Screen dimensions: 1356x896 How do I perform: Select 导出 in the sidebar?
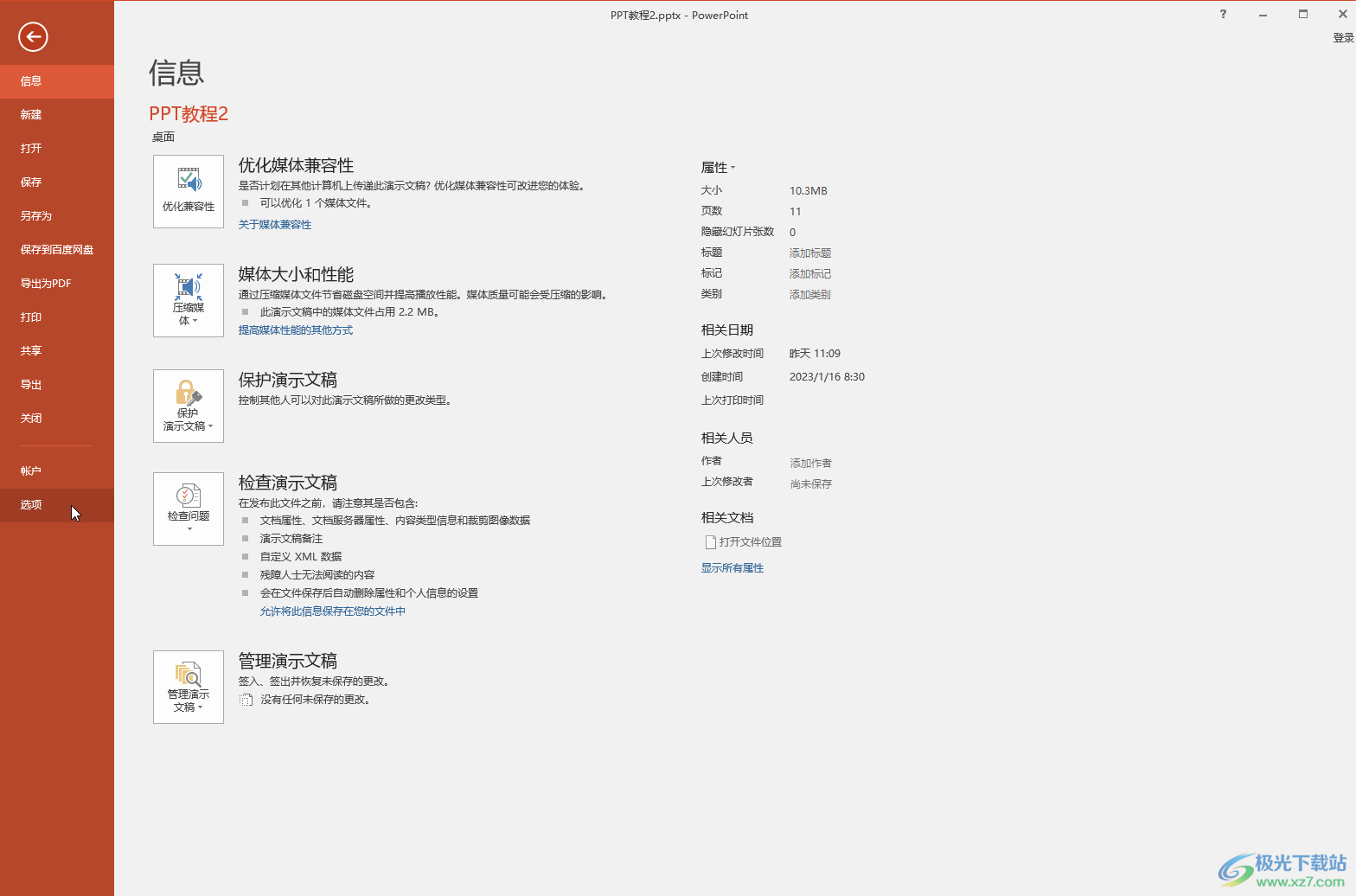[x=57, y=385]
